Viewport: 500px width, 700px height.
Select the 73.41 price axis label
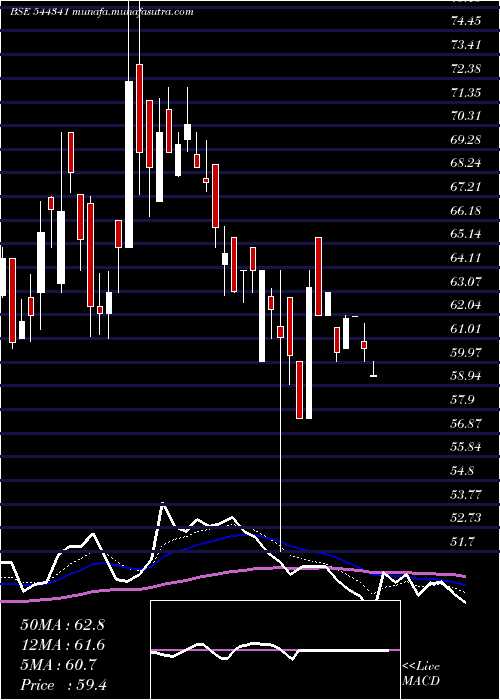pyautogui.click(x=466, y=44)
